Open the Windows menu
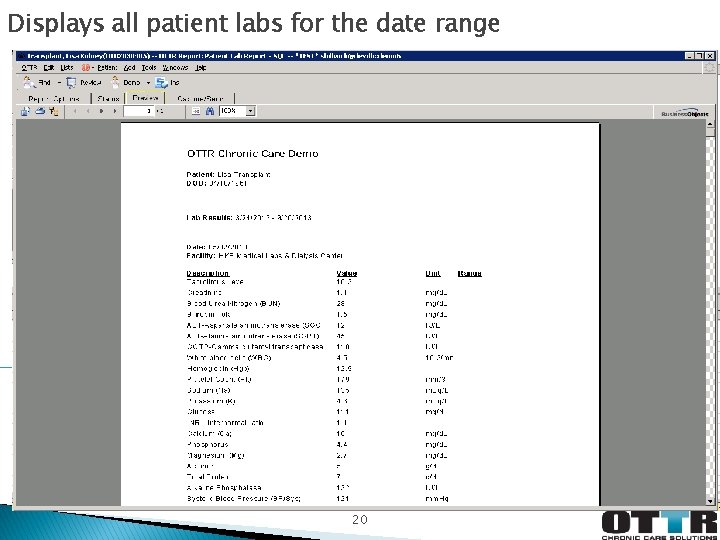The width and height of the screenshot is (720, 540). 175,68
